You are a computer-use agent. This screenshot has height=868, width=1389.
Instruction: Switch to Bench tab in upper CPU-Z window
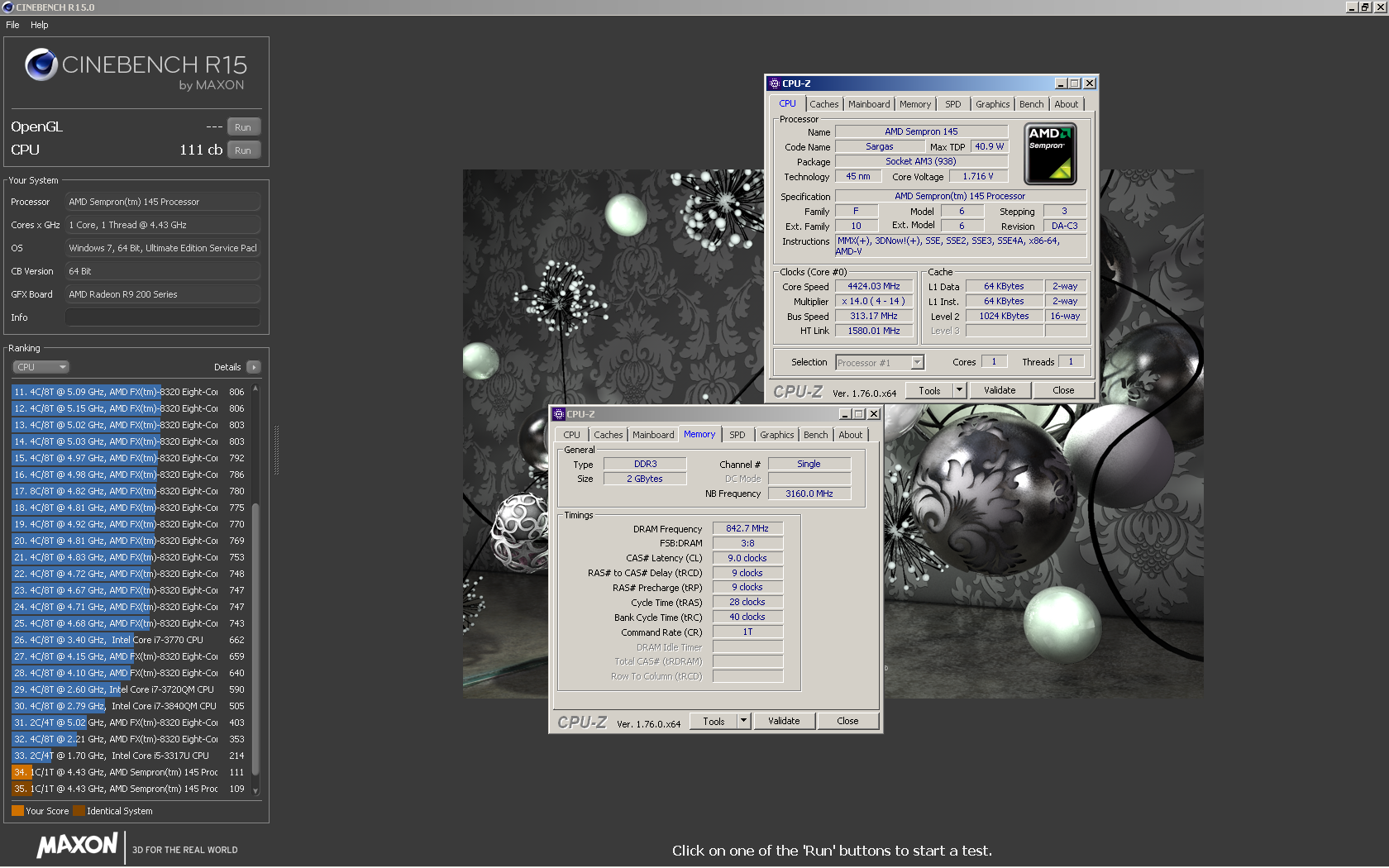click(1031, 104)
